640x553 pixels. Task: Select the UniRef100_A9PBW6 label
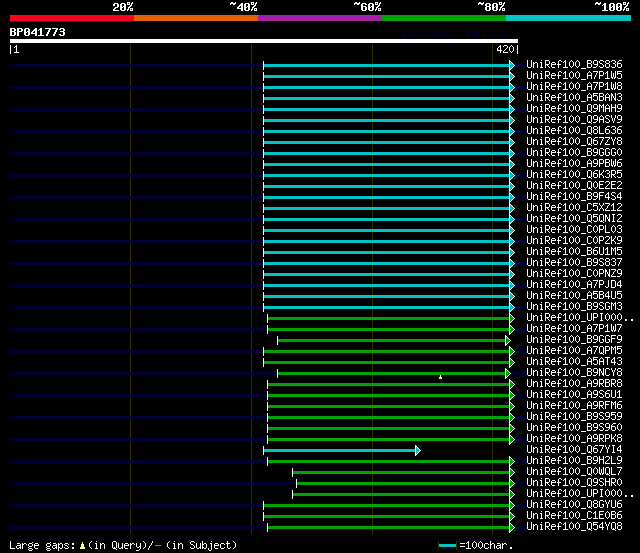pos(574,164)
